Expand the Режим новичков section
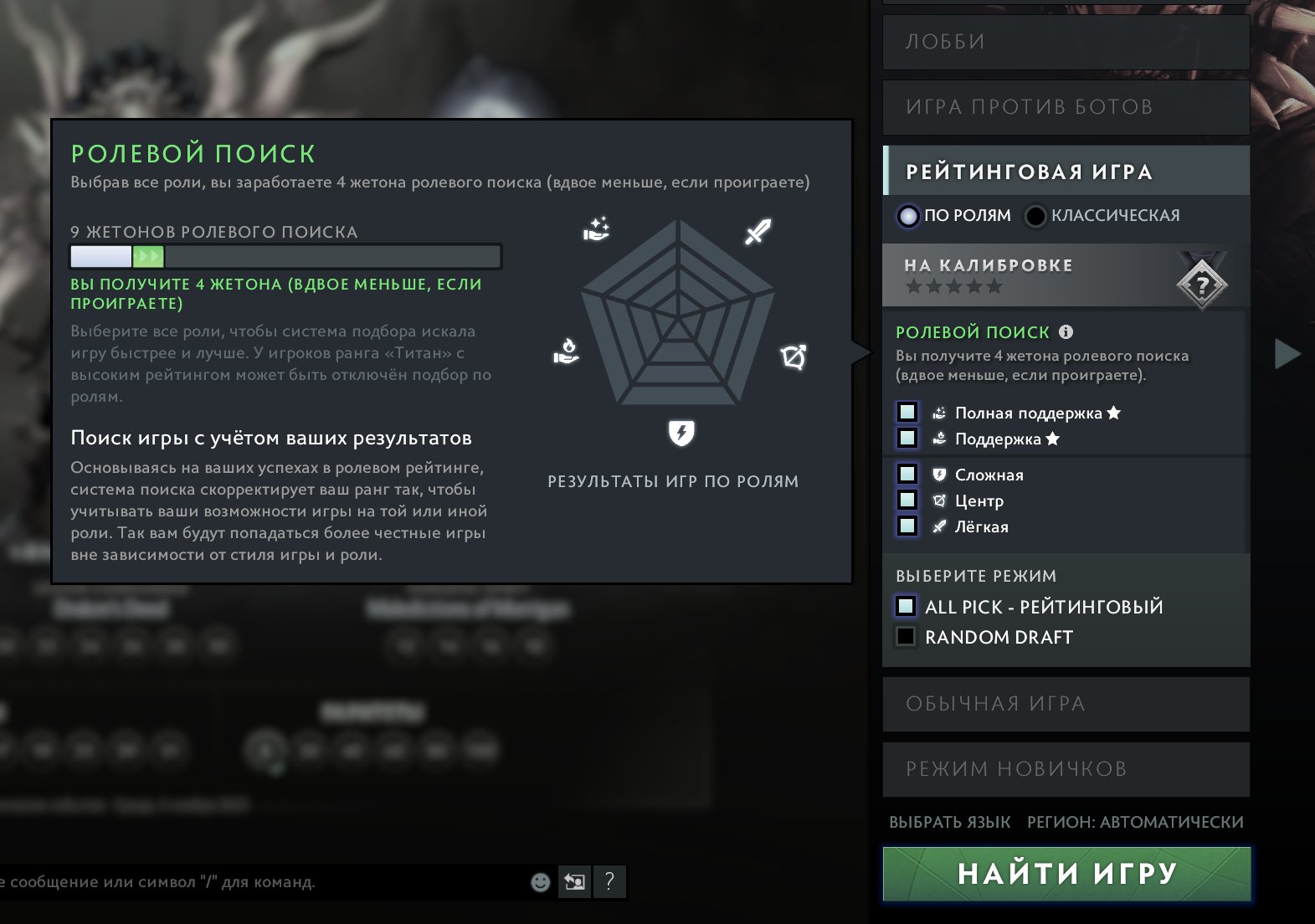This screenshot has height=924, width=1315. pyautogui.click(x=1066, y=769)
